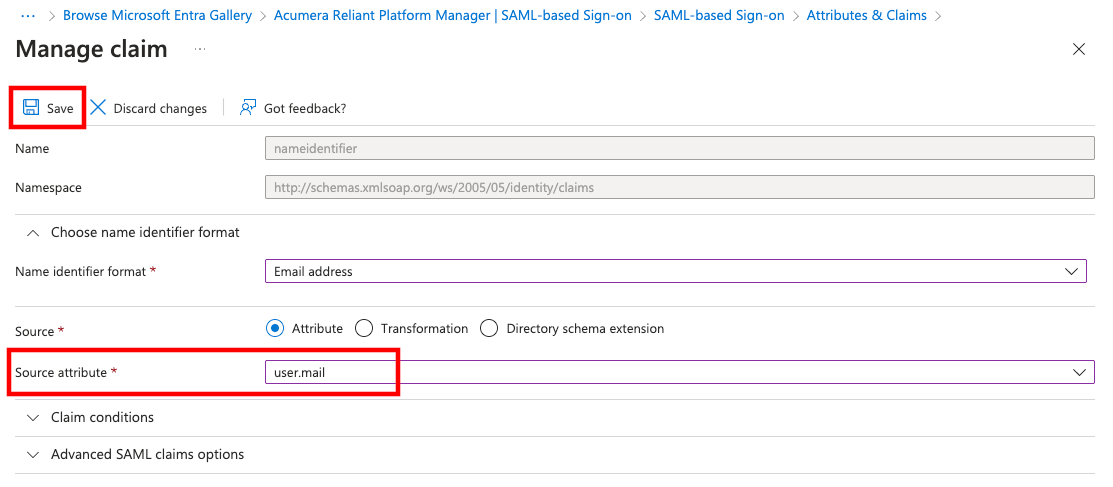The height and width of the screenshot is (487, 1113).
Task: Click the disabled Namespace field
Action: tap(679, 187)
